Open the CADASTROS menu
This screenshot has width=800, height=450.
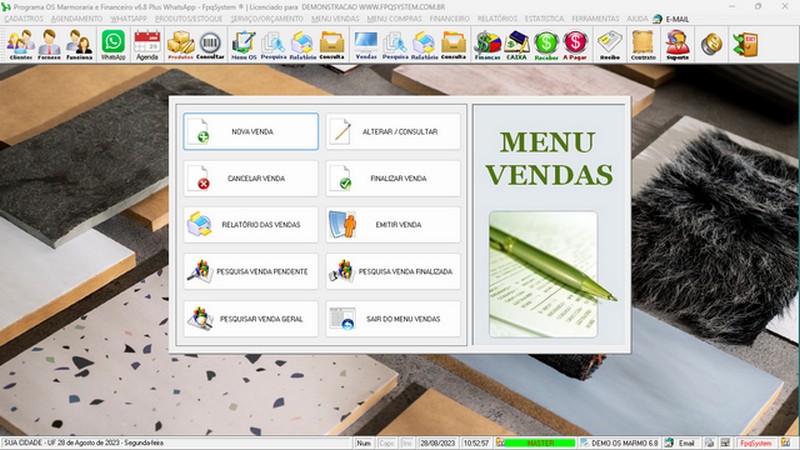[x=23, y=19]
